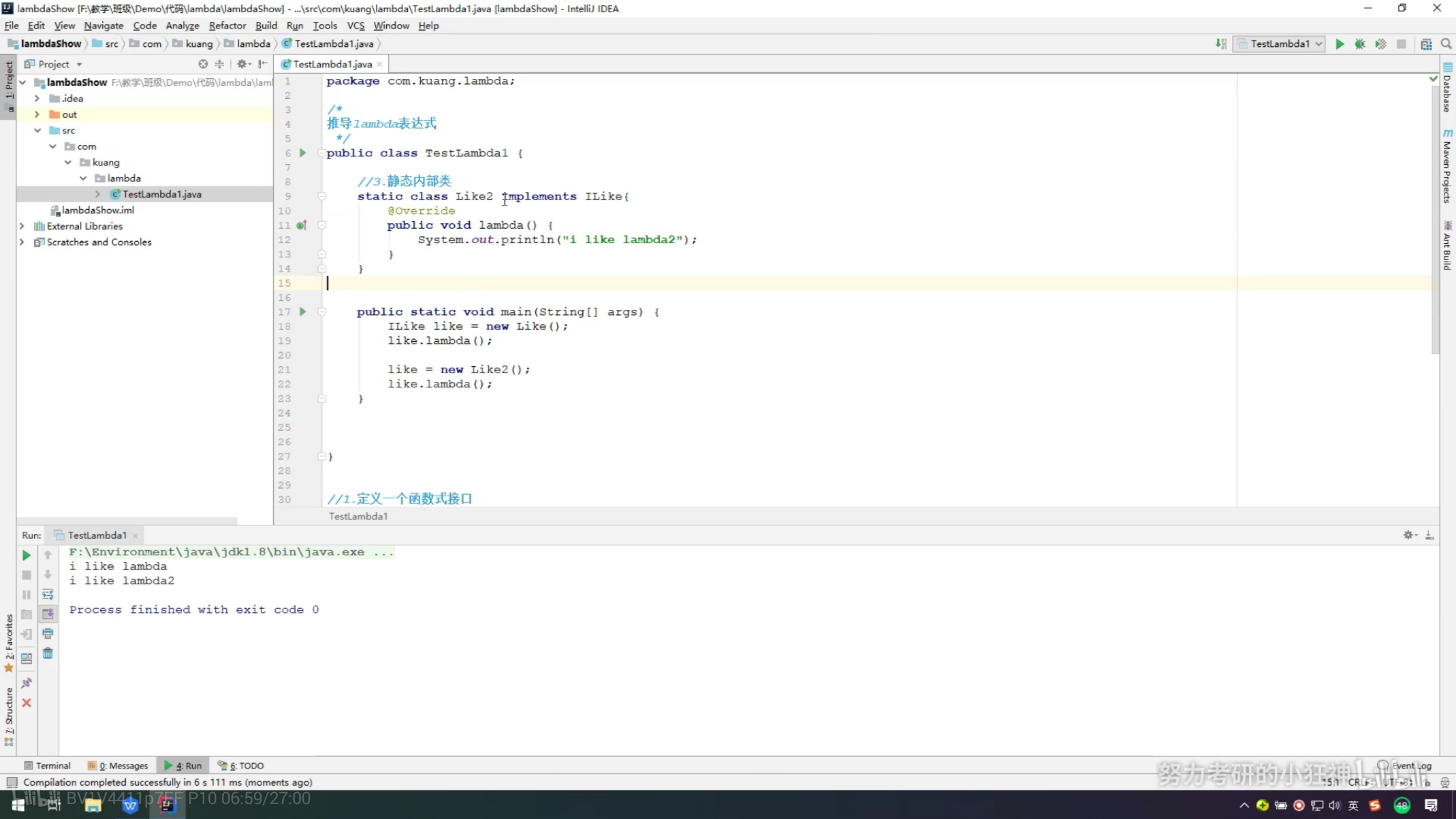Screen dimensions: 1456x819
Task: Fold class Like2 at line 9
Action: tap(322, 196)
